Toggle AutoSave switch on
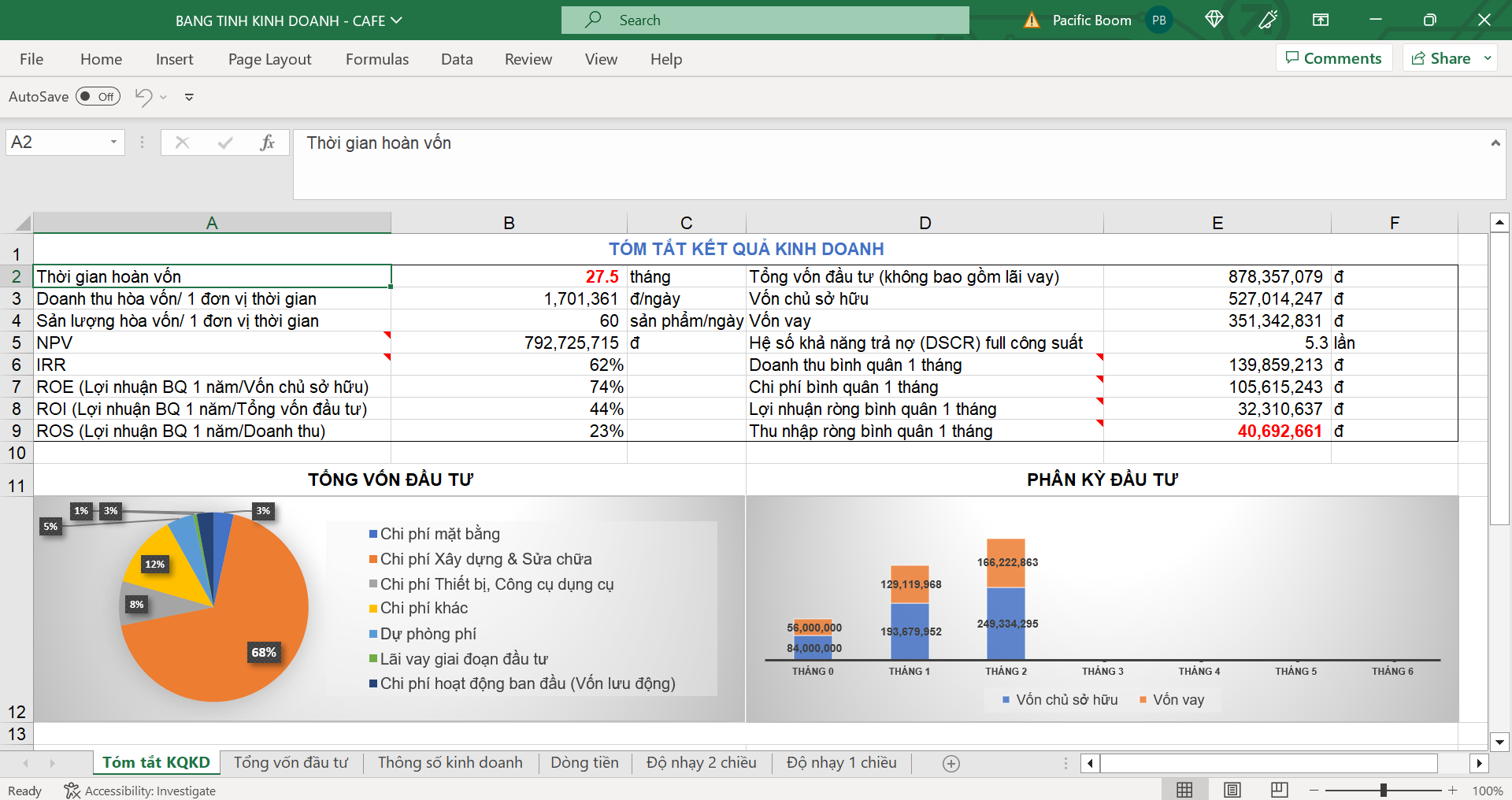Viewport: 1512px width, 800px height. click(x=98, y=97)
